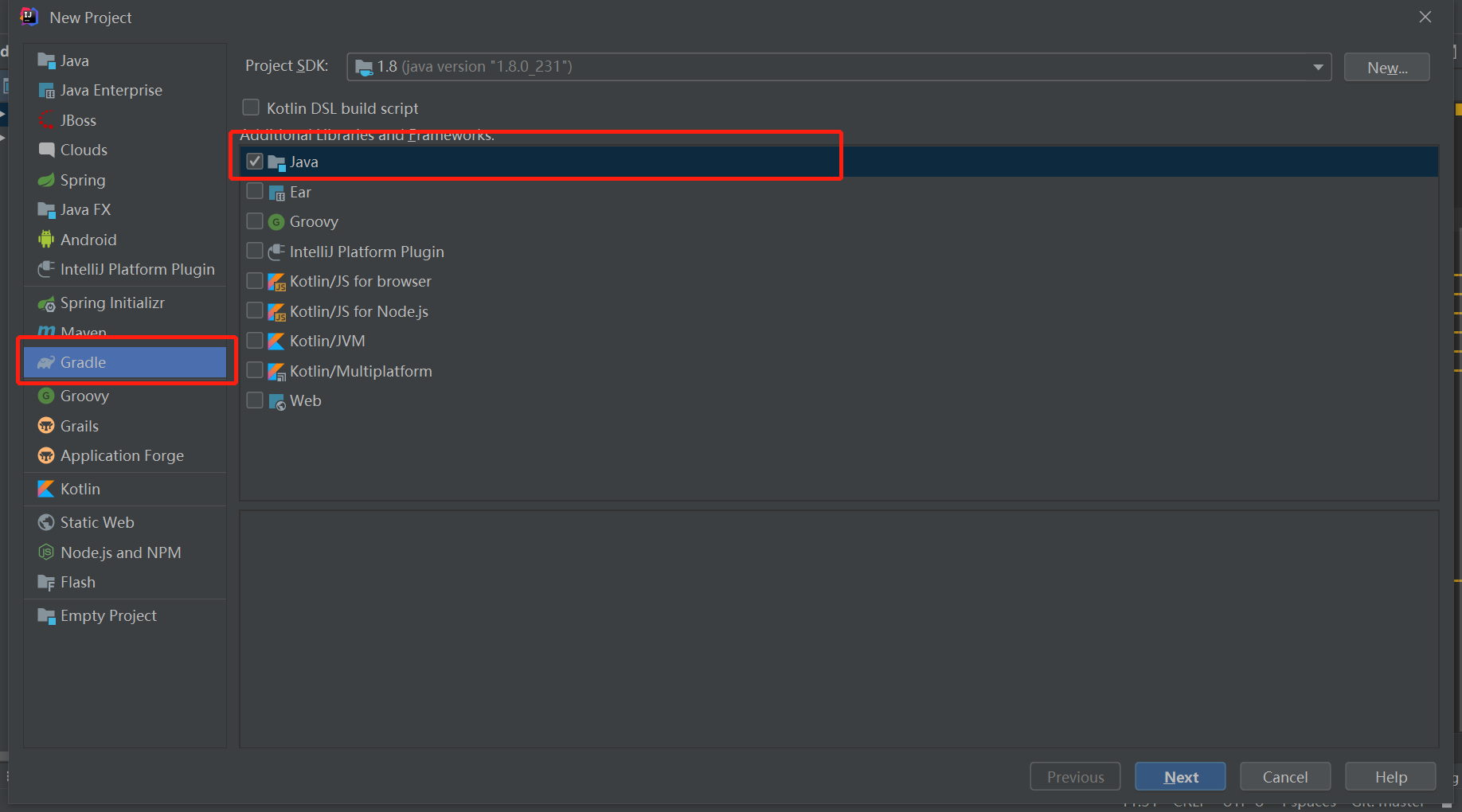1462x812 pixels.
Task: Check the Groovy framework checkbox
Action: point(255,221)
